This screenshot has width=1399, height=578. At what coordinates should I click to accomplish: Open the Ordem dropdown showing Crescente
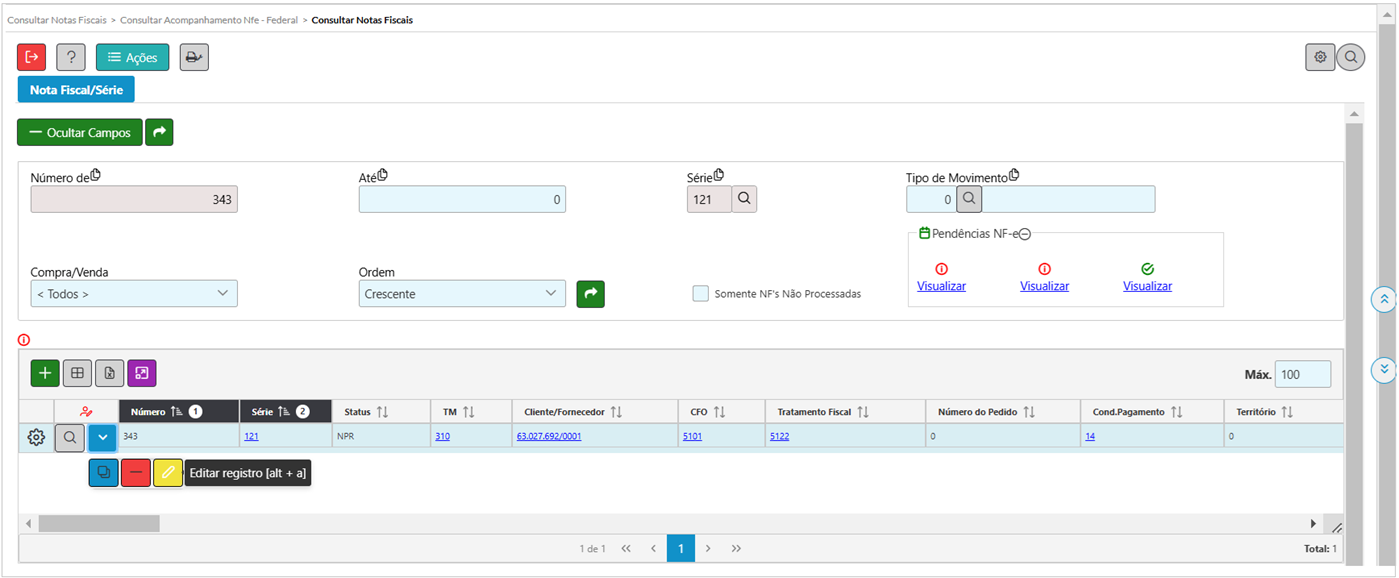pyautogui.click(x=461, y=294)
